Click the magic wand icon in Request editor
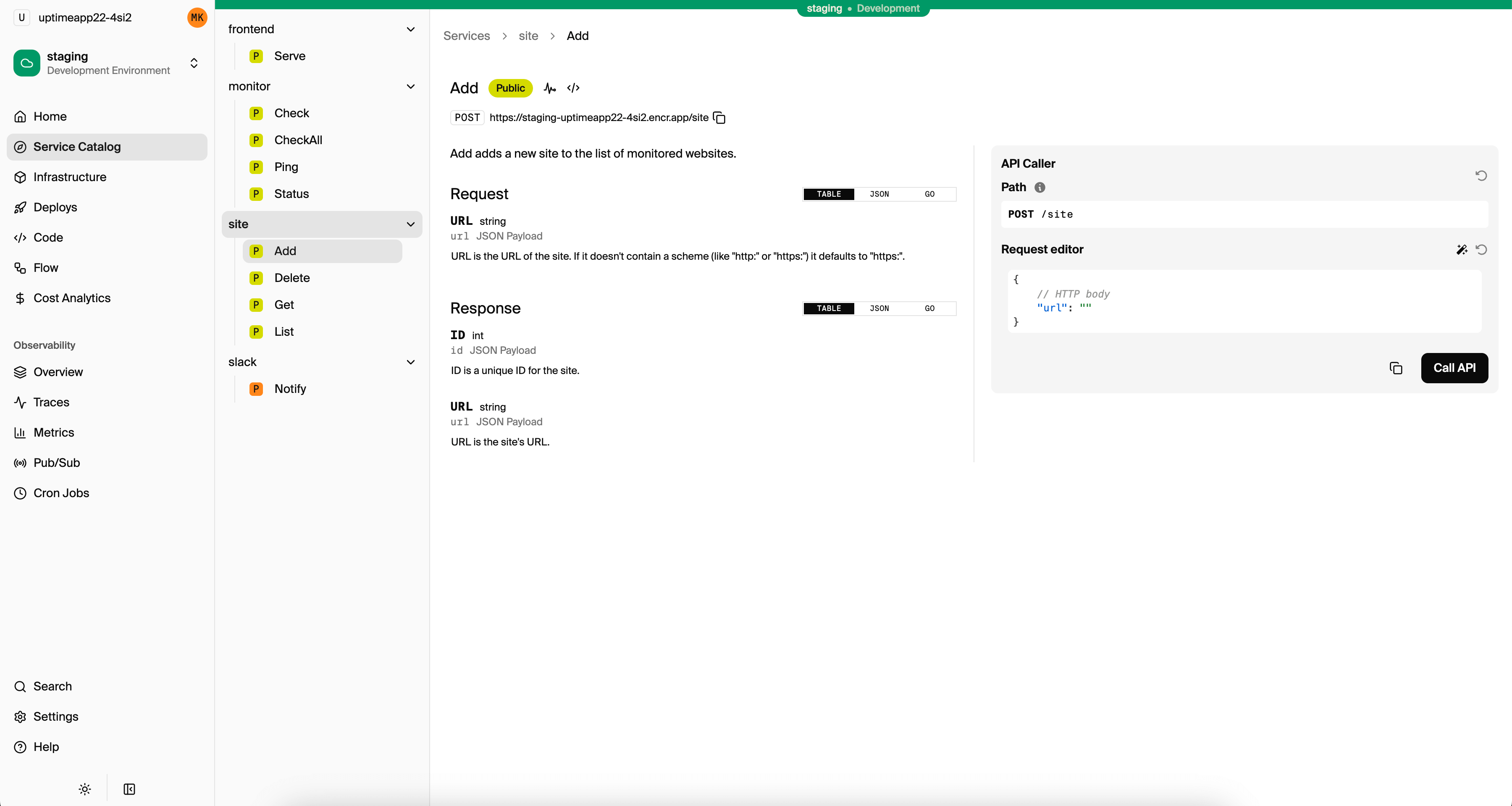 click(x=1462, y=250)
